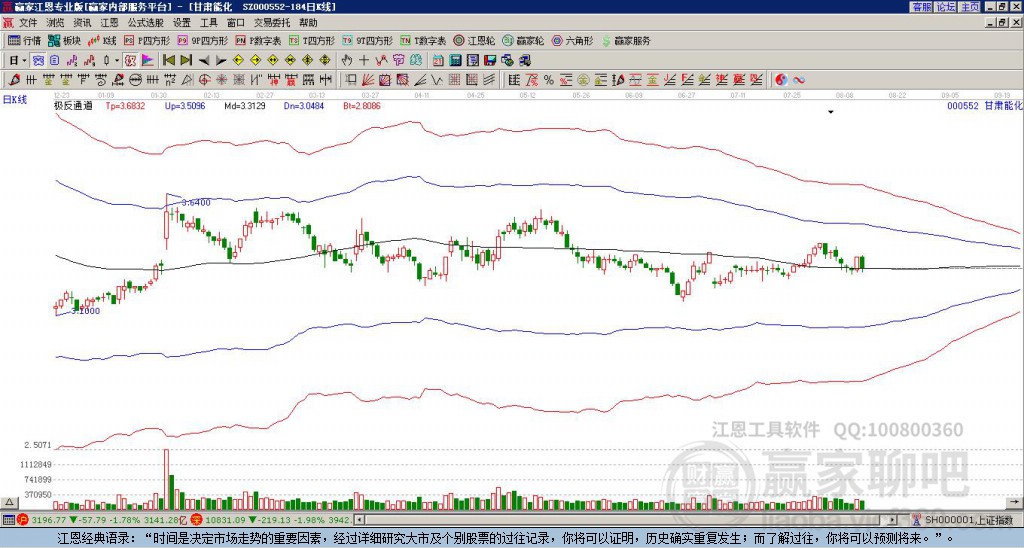Open the 9P四方形 tool
This screenshot has height=548, width=1024.
[x=202, y=40]
